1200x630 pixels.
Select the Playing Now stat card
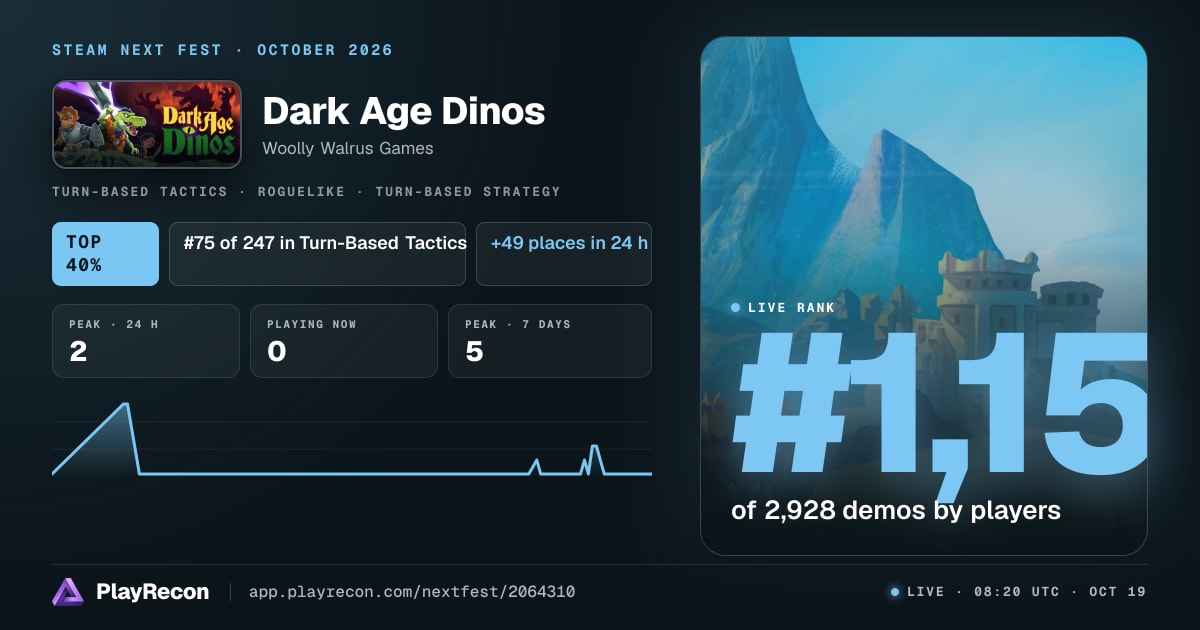(344, 341)
